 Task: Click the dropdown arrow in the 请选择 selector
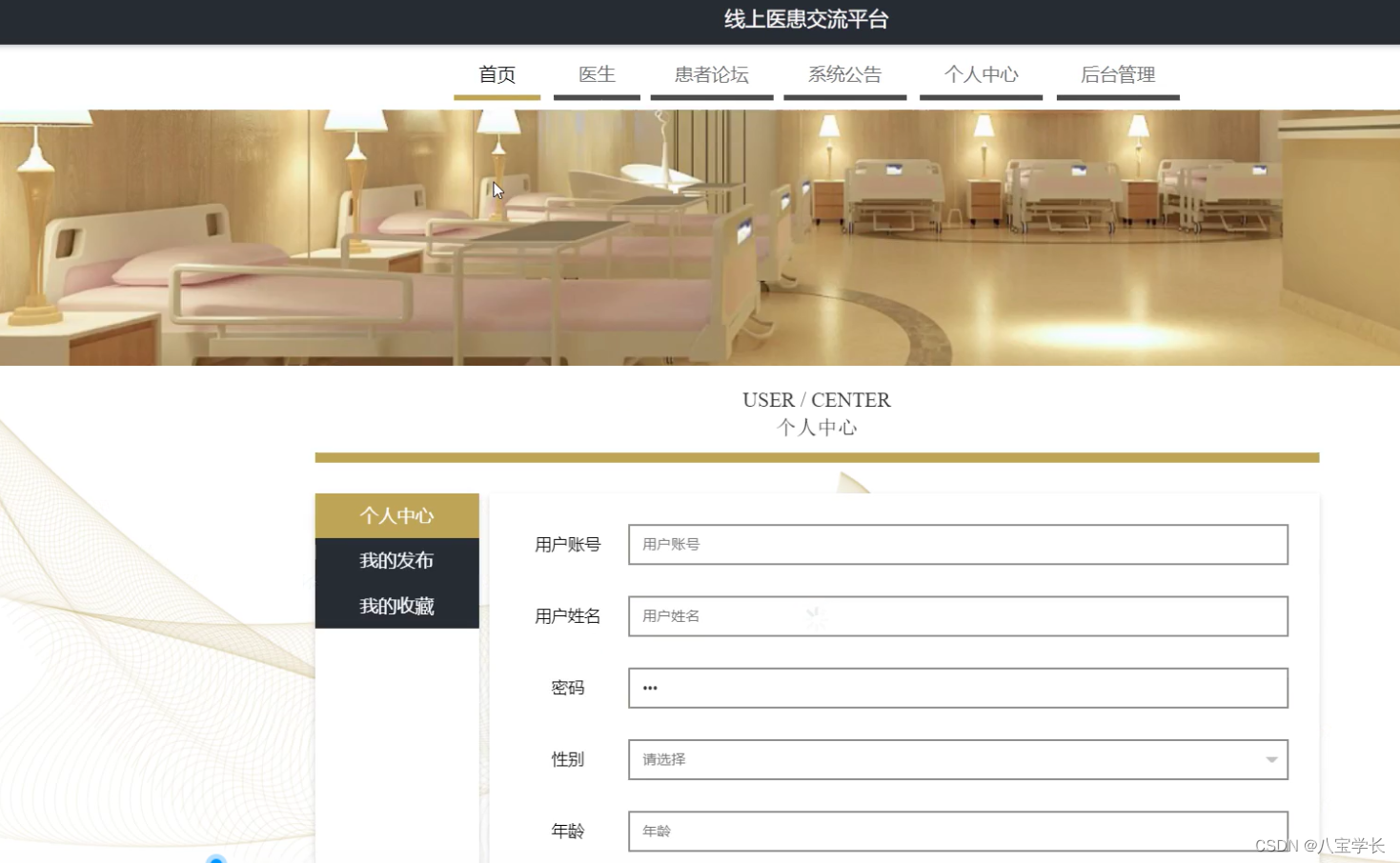point(1271,759)
